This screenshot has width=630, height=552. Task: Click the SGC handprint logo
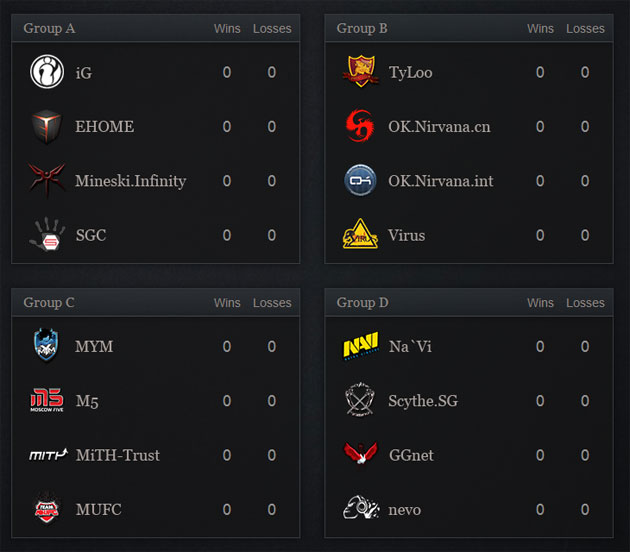tap(46, 235)
